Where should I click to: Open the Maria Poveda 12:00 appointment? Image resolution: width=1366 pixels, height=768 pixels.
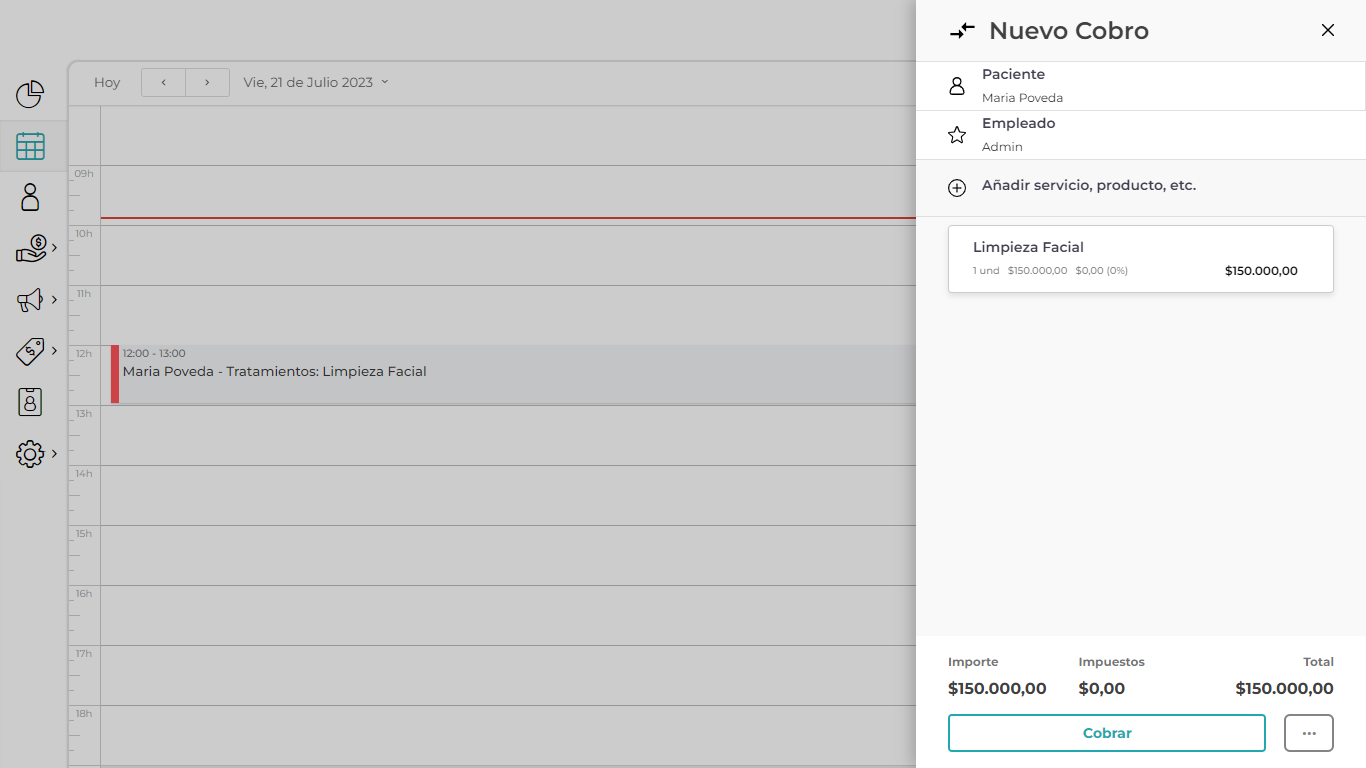click(x=513, y=374)
